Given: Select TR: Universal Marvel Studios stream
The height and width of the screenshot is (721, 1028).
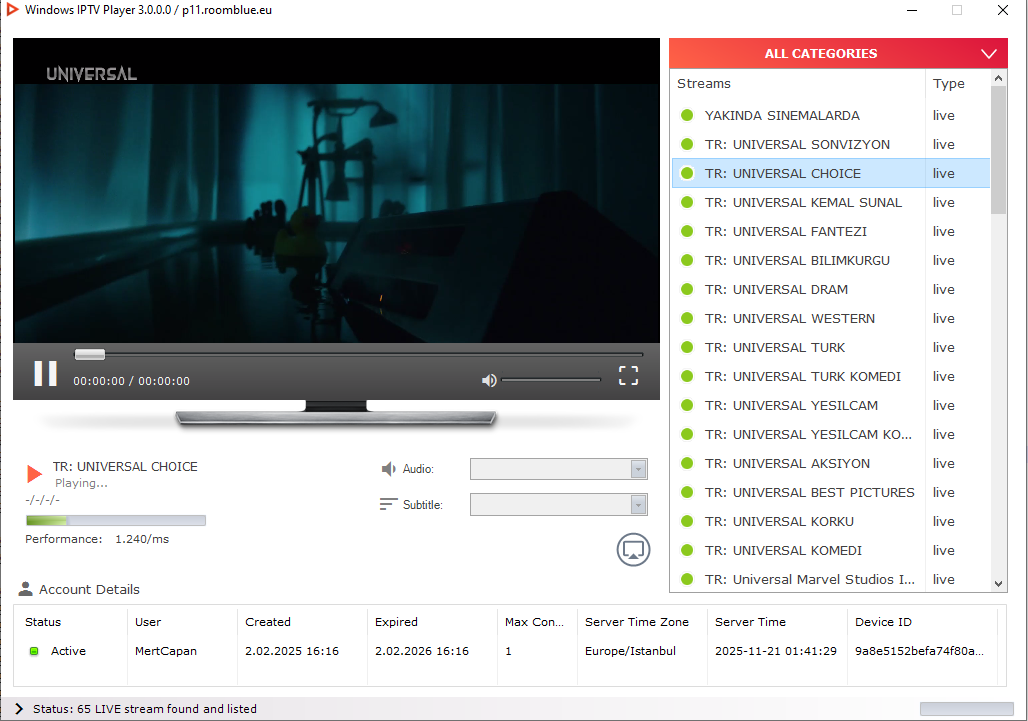Looking at the screenshot, I should (x=831, y=579).
